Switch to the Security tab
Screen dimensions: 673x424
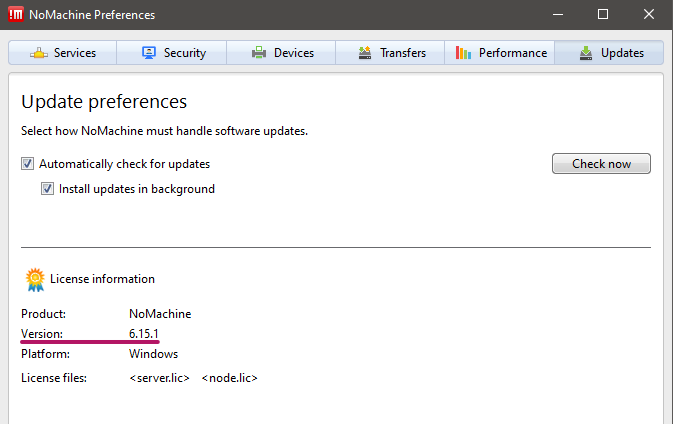[172, 53]
